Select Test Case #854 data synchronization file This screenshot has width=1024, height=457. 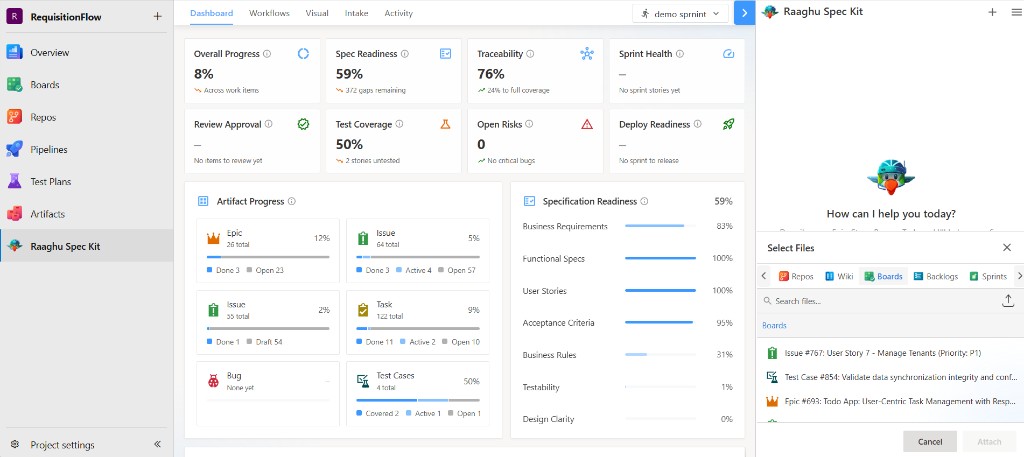click(890, 377)
